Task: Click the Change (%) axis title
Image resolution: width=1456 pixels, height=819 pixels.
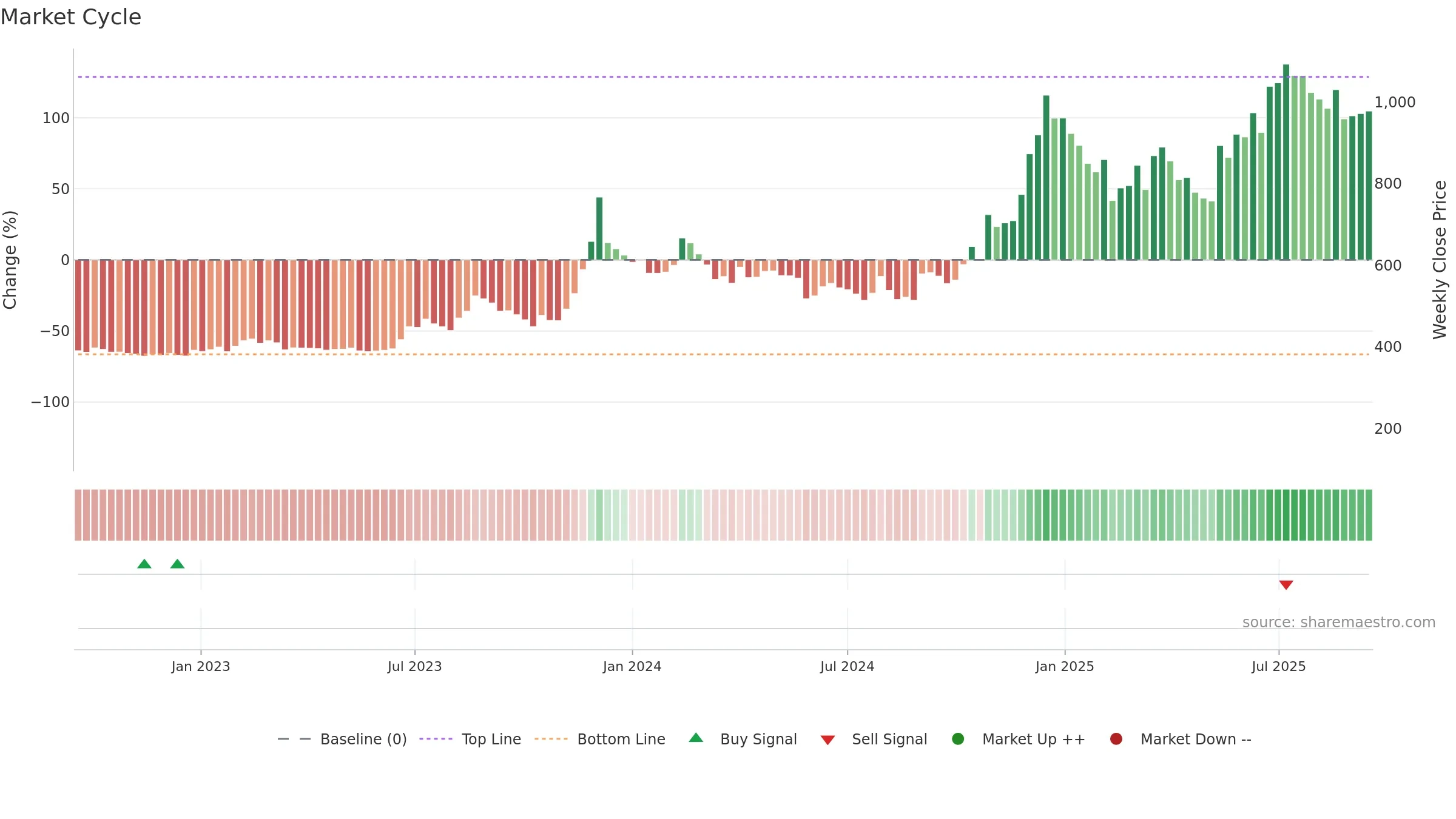Action: [x=10, y=260]
